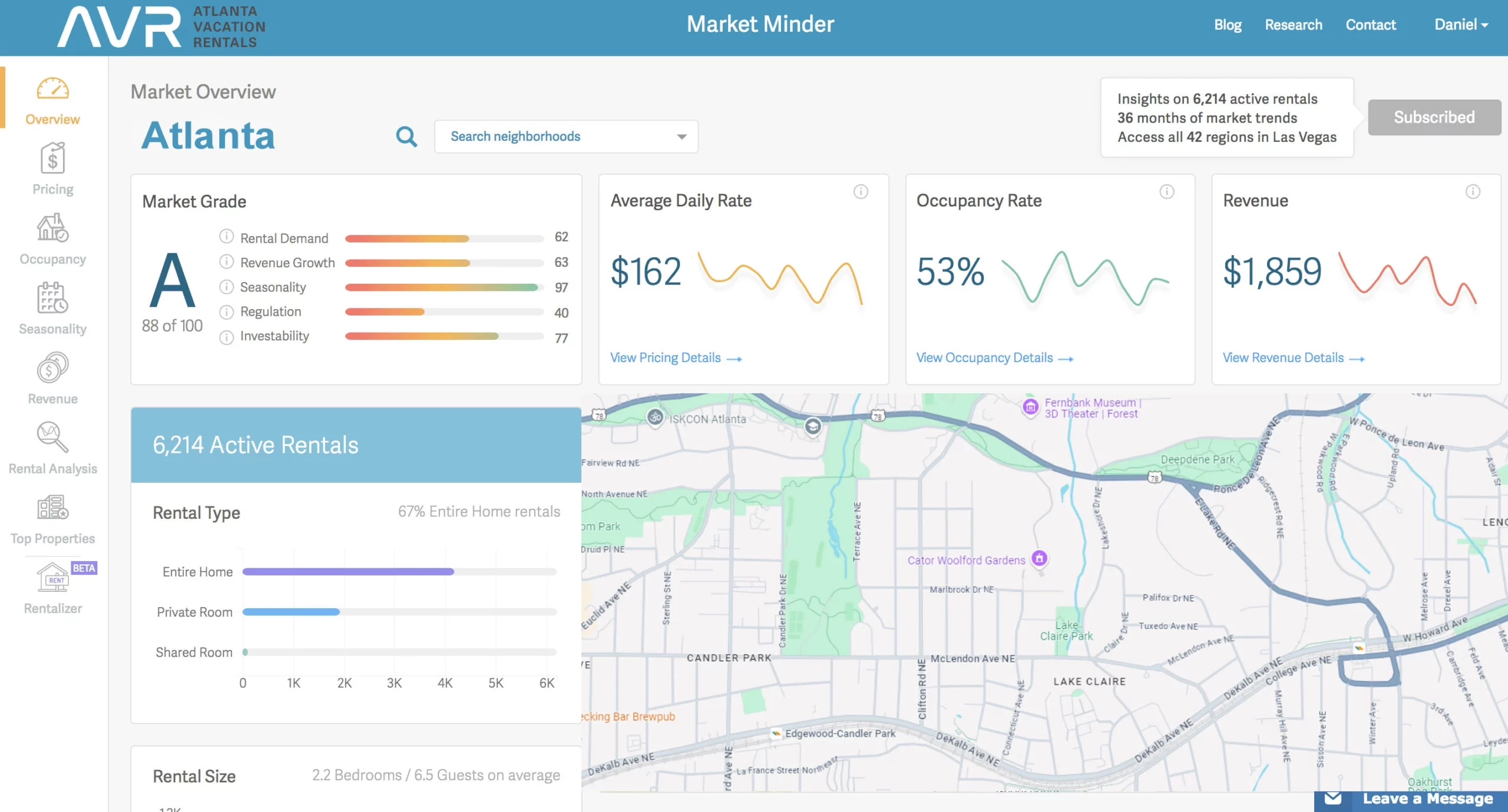
Task: Click the search magnifier icon beside Atlanta
Action: point(406,137)
